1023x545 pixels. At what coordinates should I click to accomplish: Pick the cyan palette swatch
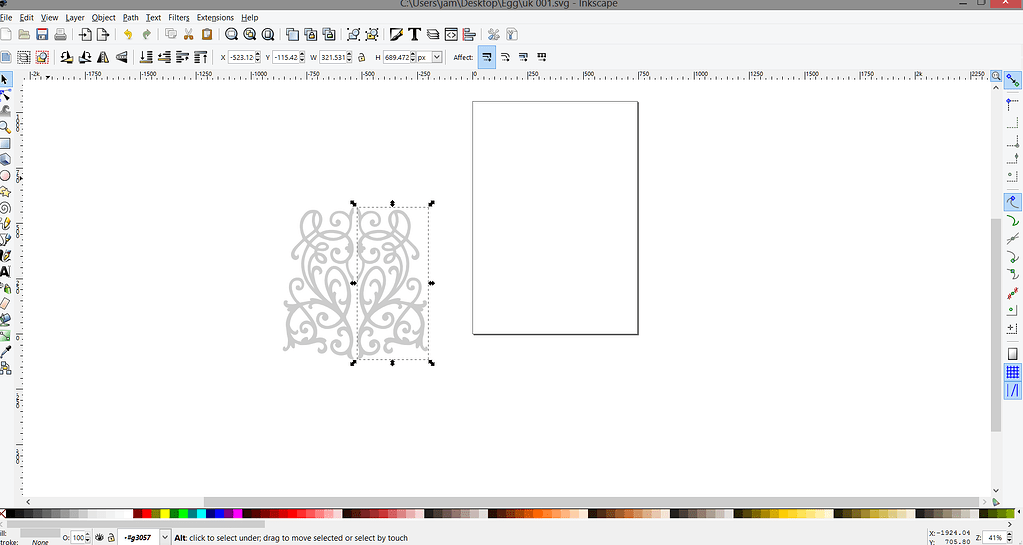[202, 514]
